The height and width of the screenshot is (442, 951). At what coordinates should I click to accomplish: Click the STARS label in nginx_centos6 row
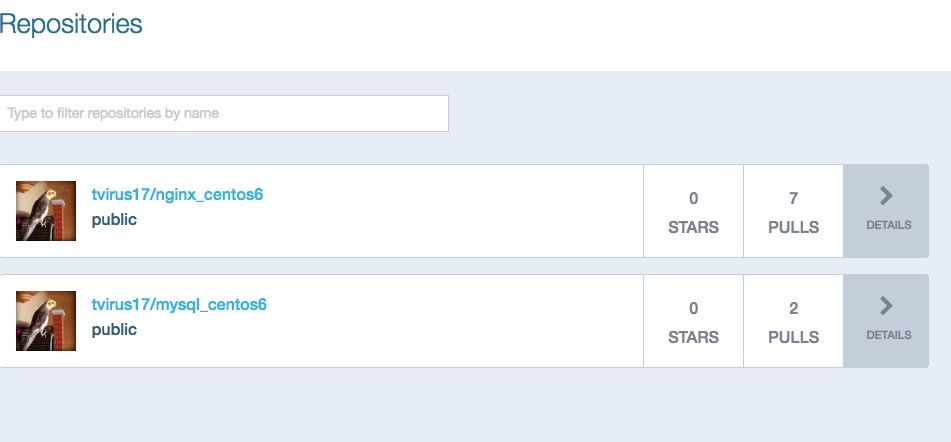pos(693,227)
